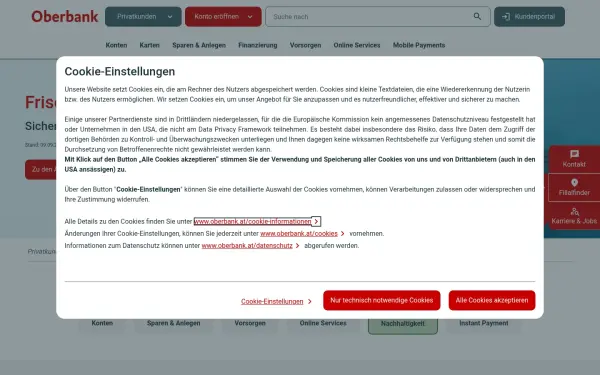Screen dimensions: 600x375
Task: Open the Cookie-Einstellungen link in dialog footer
Action: (272, 302)
